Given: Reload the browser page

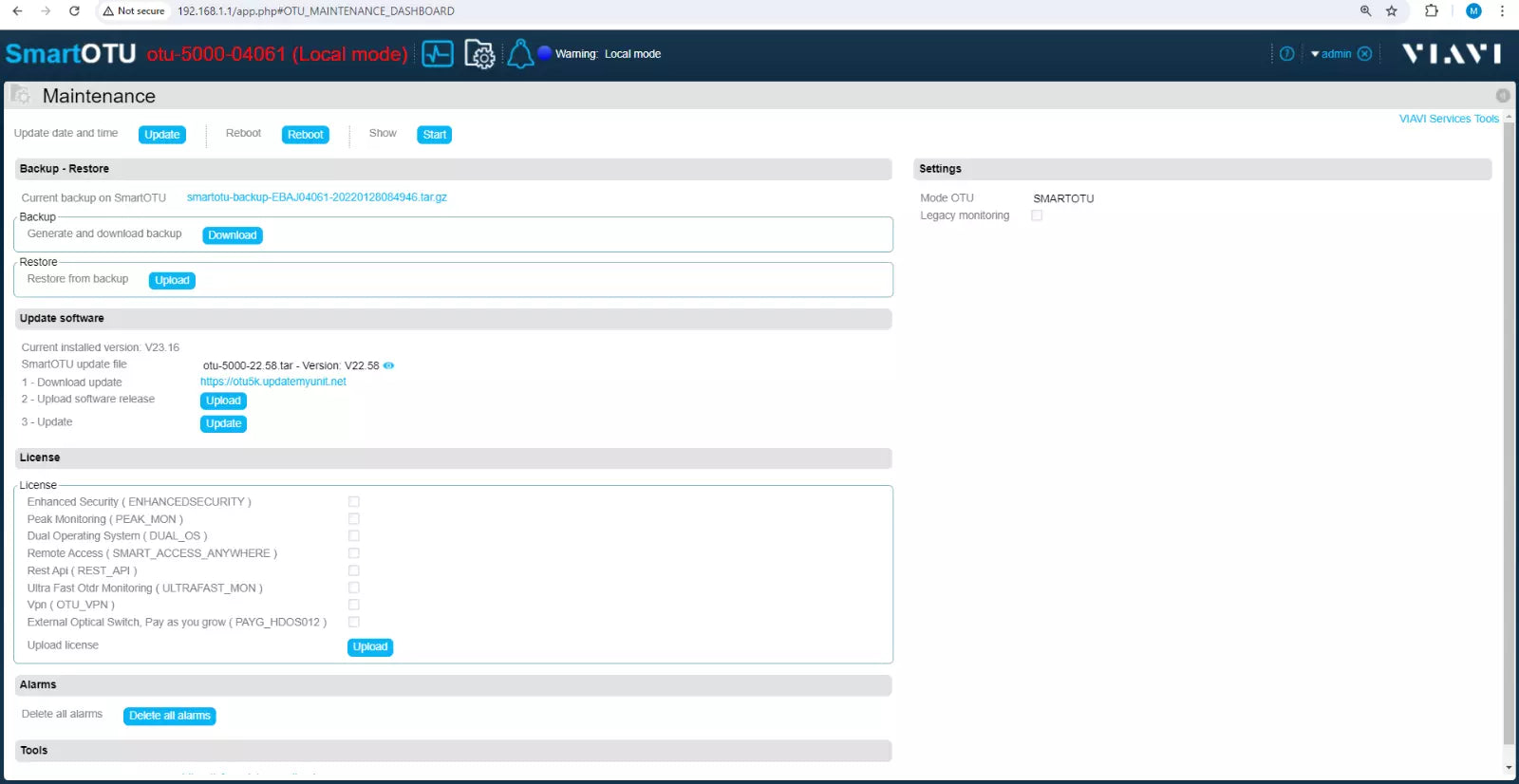Looking at the screenshot, I should coord(74,11).
